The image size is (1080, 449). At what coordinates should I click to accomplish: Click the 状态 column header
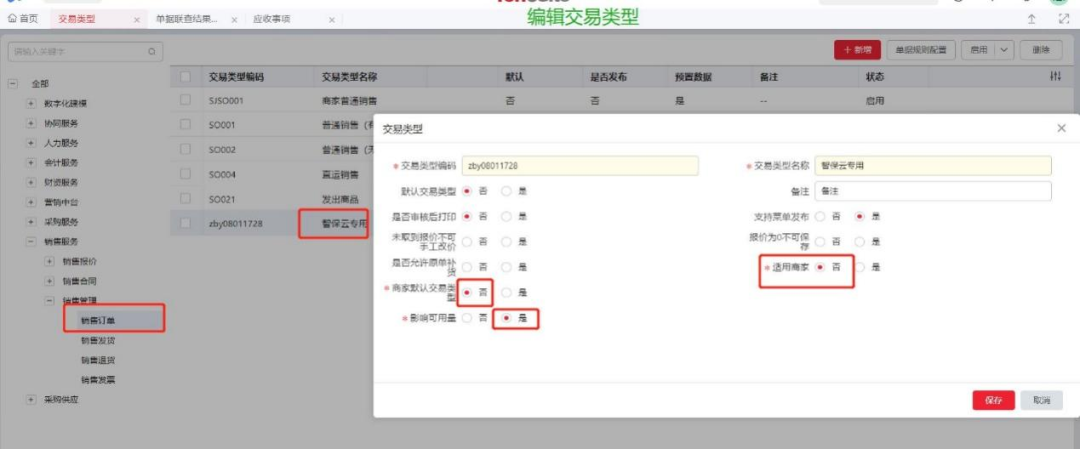(874, 78)
